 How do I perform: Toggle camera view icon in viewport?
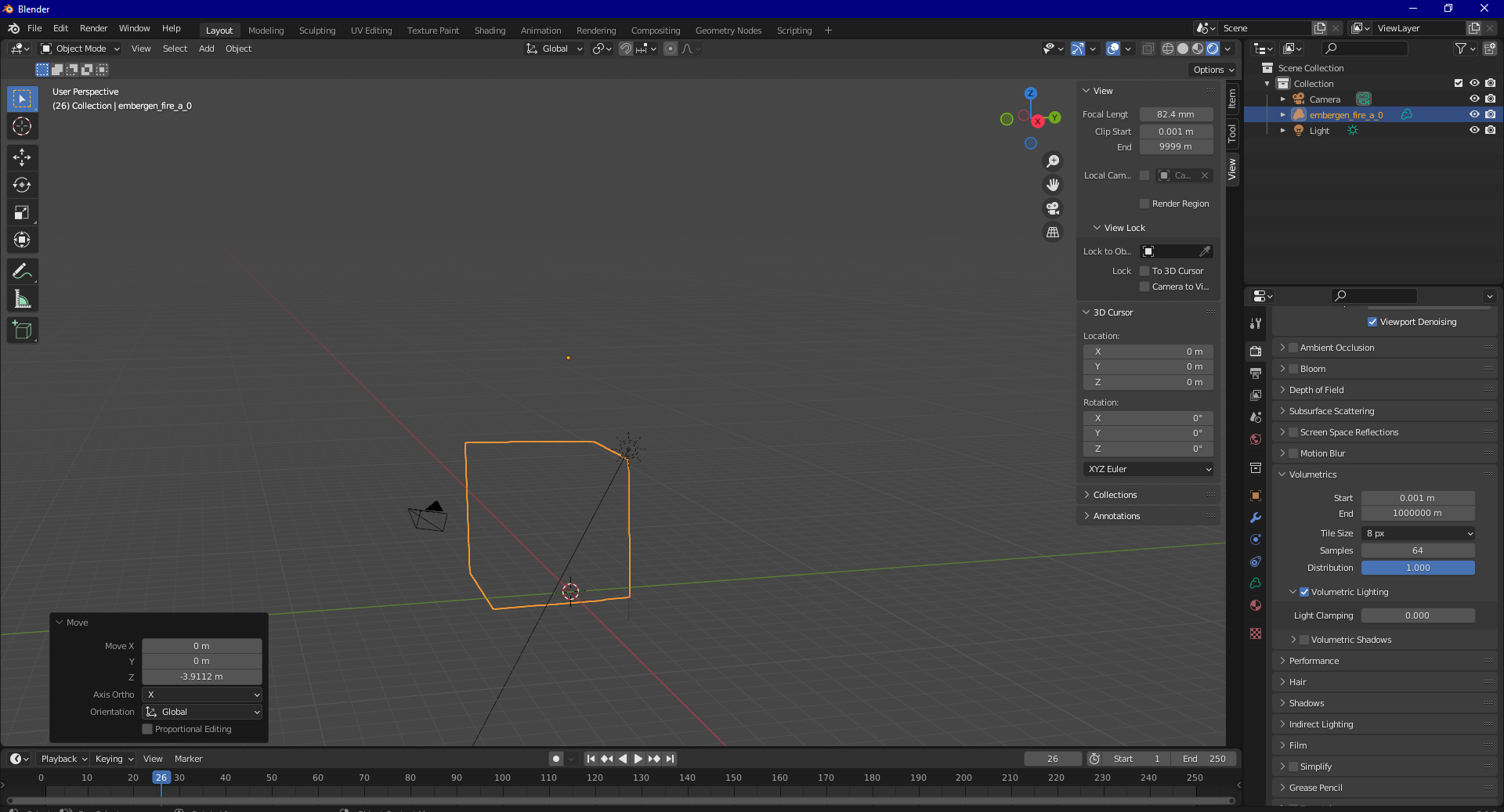point(1053,208)
